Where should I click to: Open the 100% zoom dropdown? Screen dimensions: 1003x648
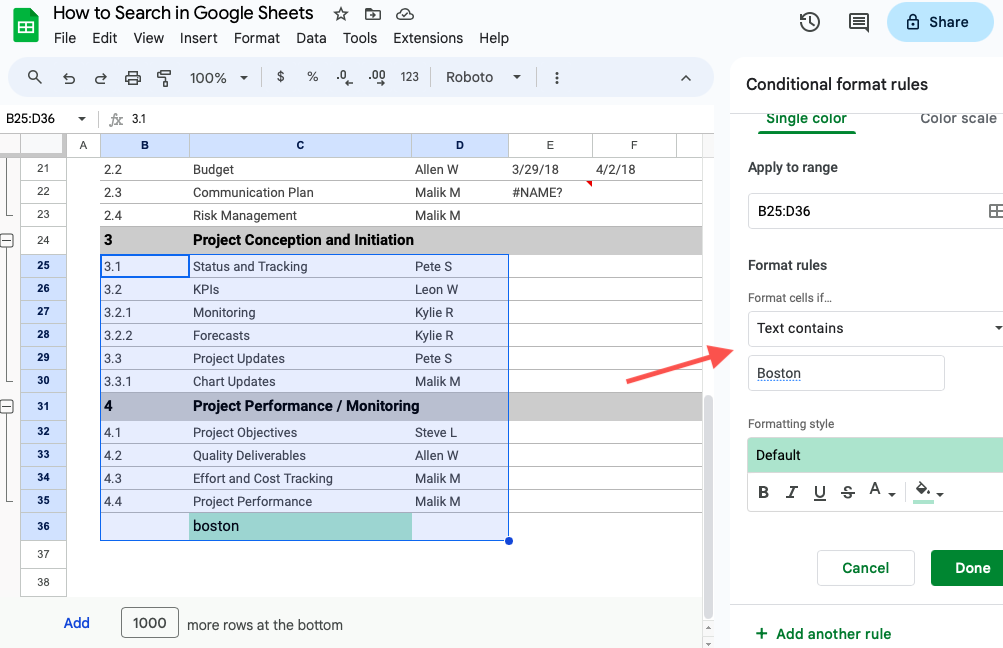point(218,77)
